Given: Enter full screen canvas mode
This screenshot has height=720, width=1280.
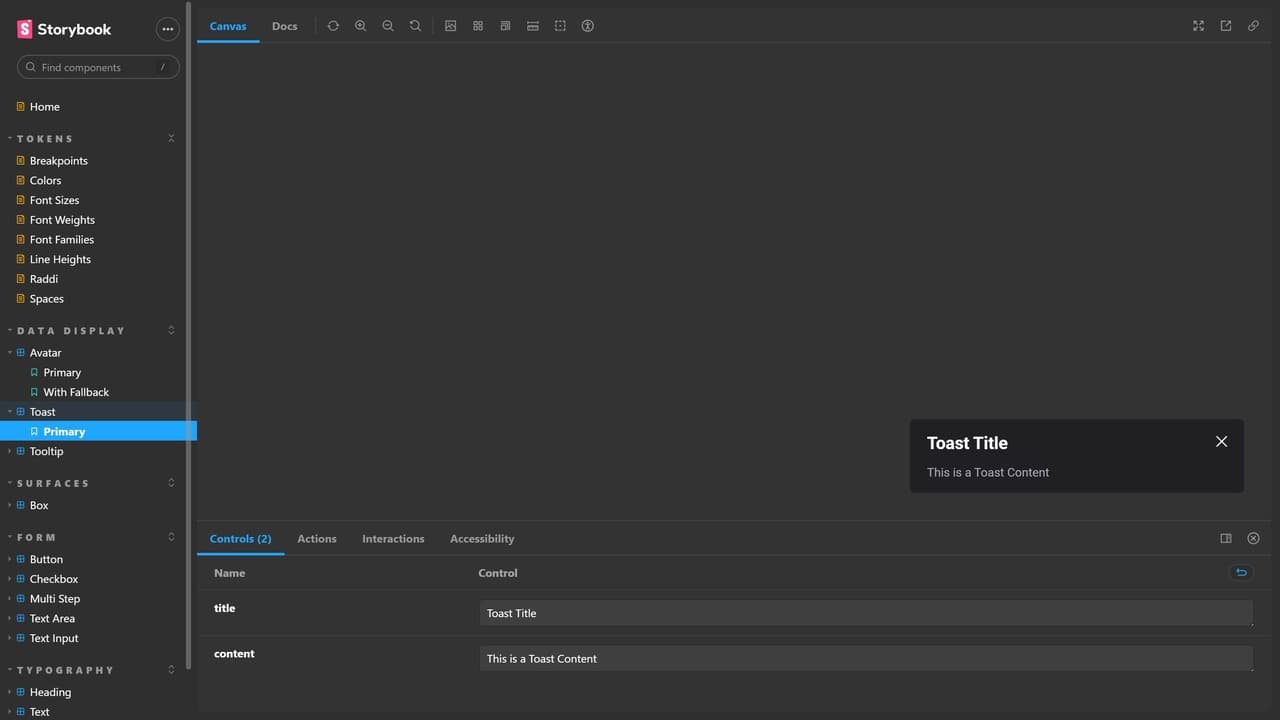Looking at the screenshot, I should (1198, 26).
